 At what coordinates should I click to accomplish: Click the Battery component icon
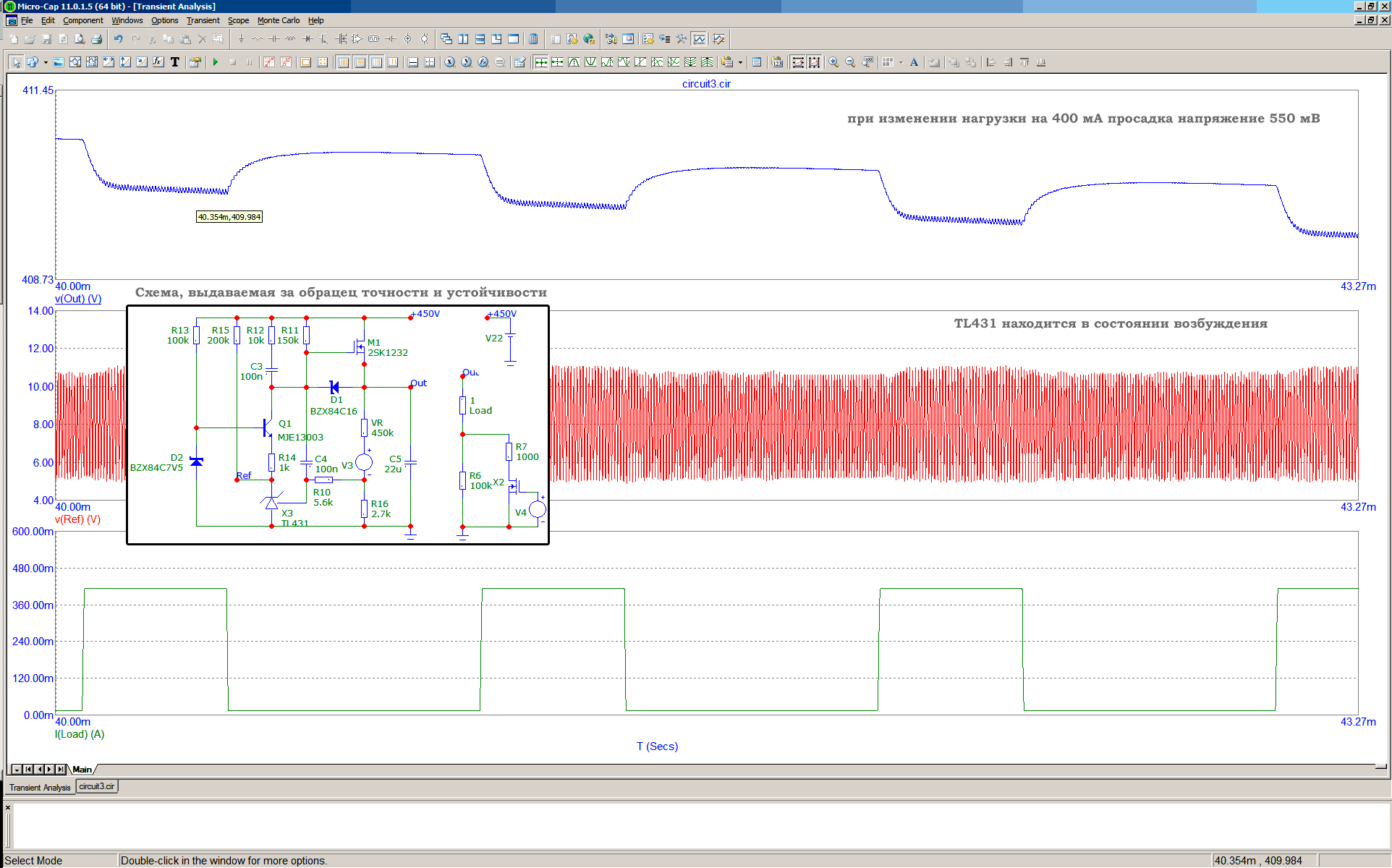pos(391,39)
